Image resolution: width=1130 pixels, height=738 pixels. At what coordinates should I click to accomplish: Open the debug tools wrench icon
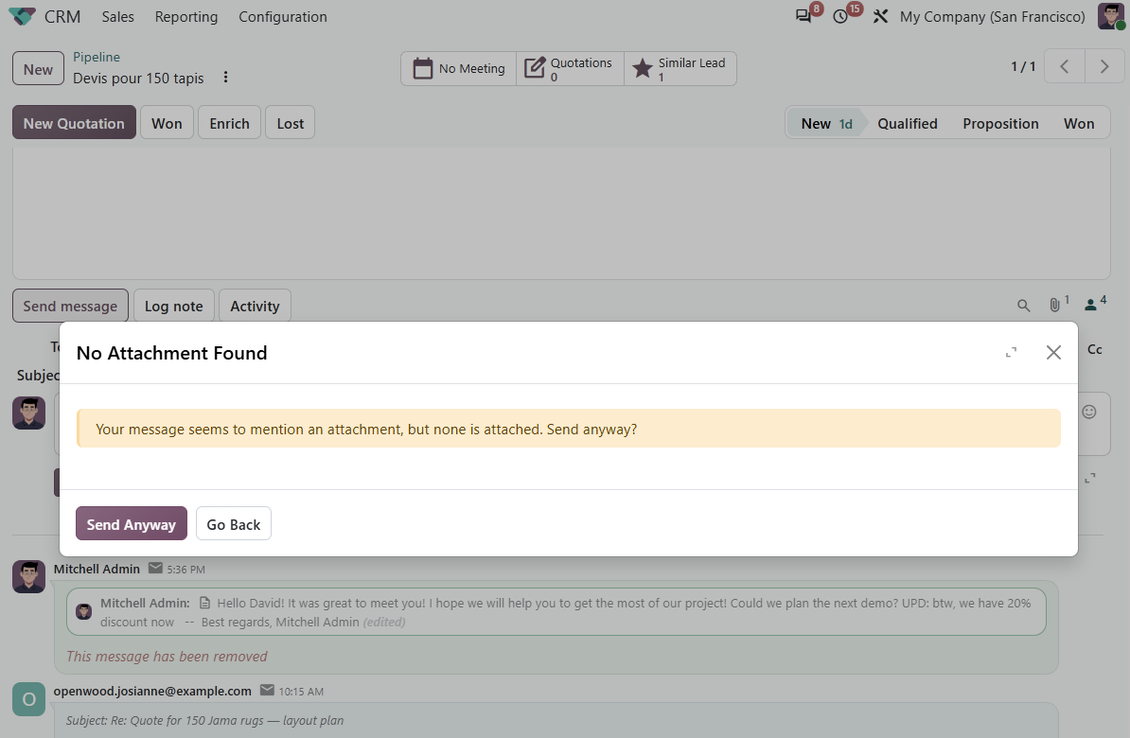pos(880,16)
